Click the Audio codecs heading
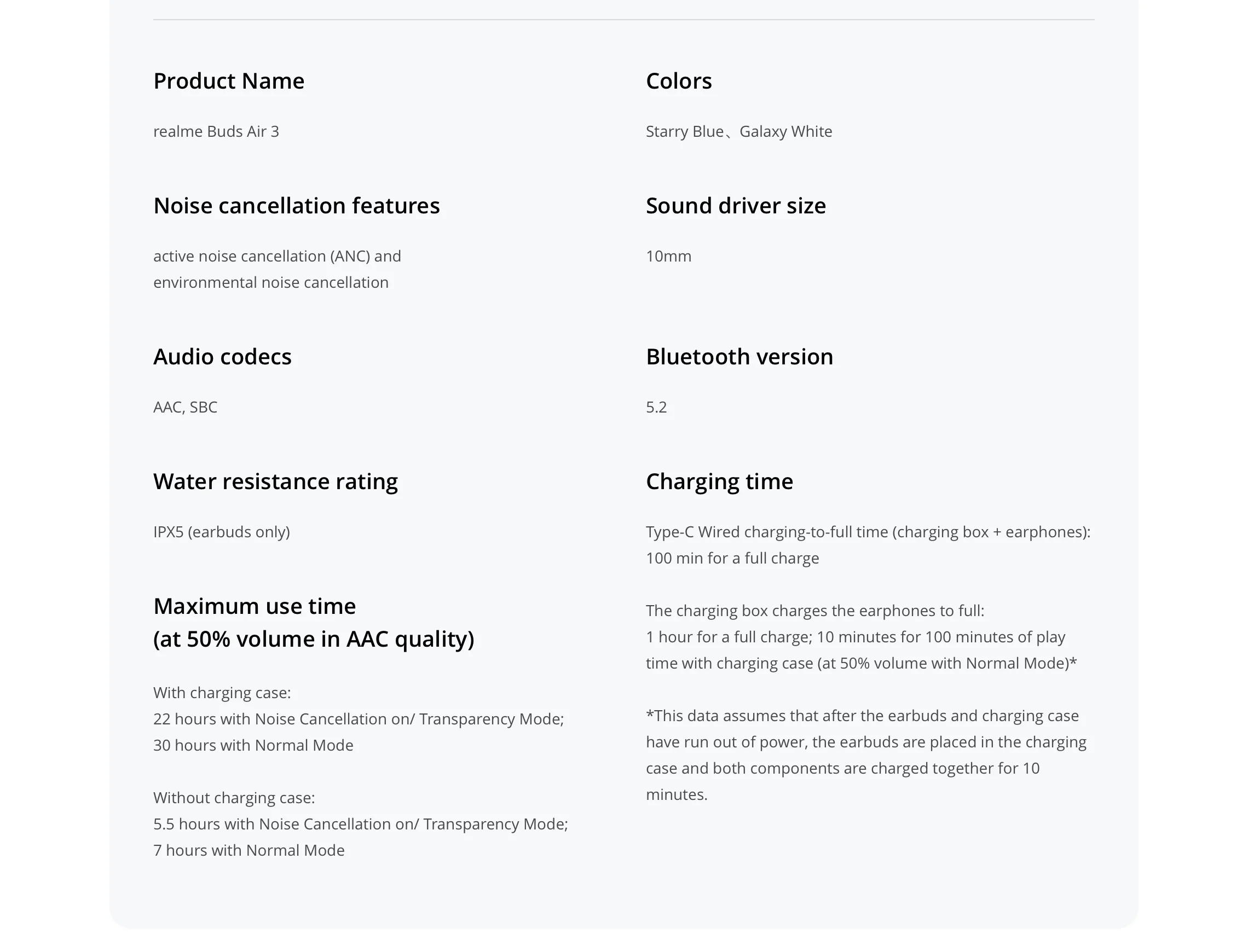Screen dimensions: 1248x952 pyautogui.click(x=222, y=357)
